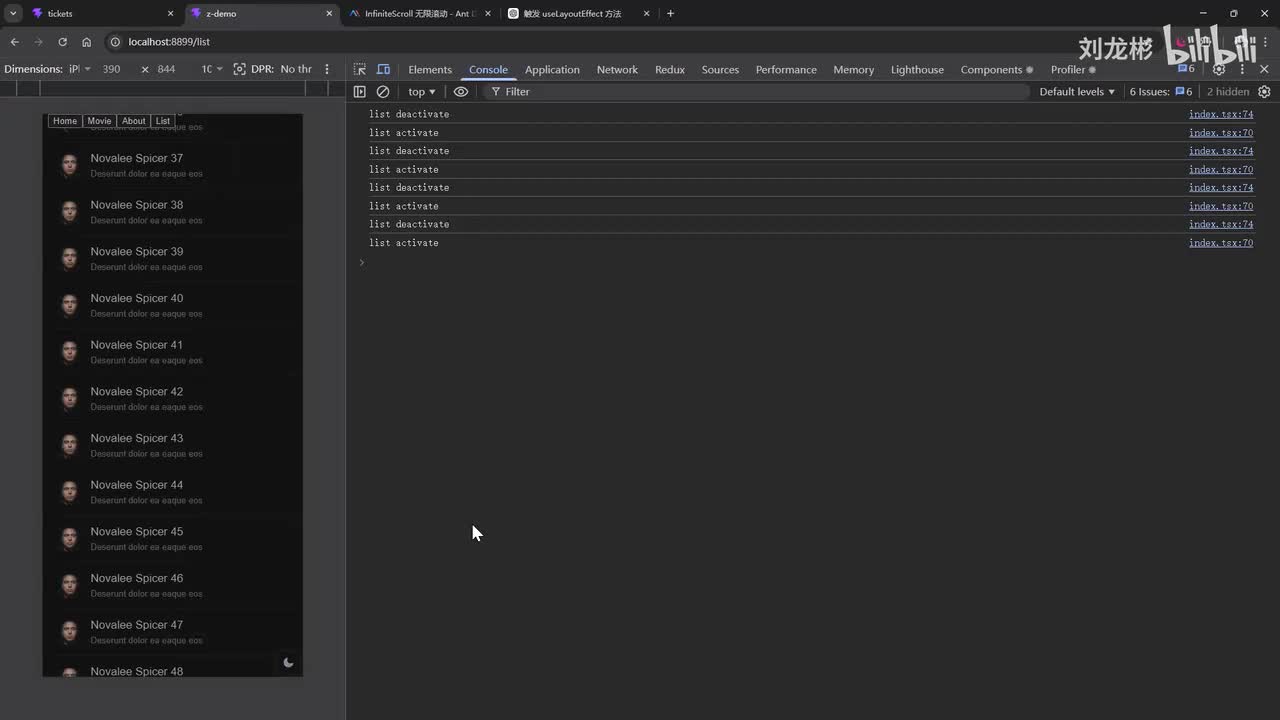Screen dimensions: 1280x720
Task: Open the Lighthouse panel
Action: 917,70
